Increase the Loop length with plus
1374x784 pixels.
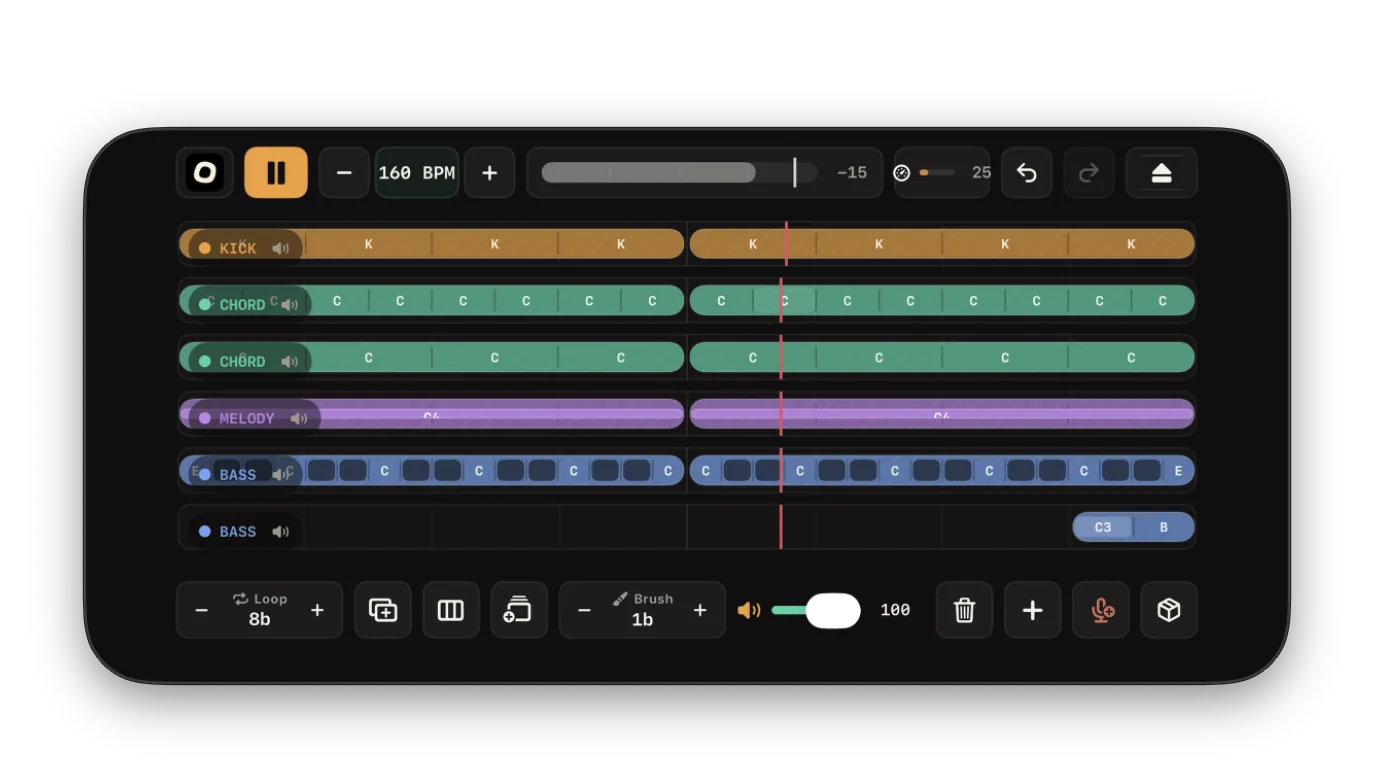tap(317, 610)
